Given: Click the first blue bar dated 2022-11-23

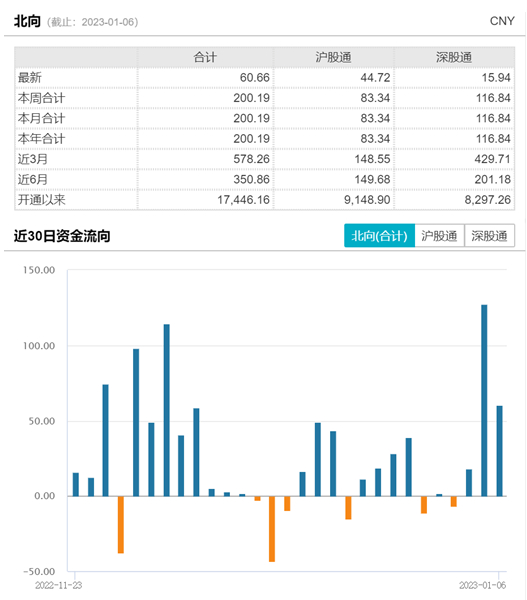Looking at the screenshot, I should coord(76,484).
